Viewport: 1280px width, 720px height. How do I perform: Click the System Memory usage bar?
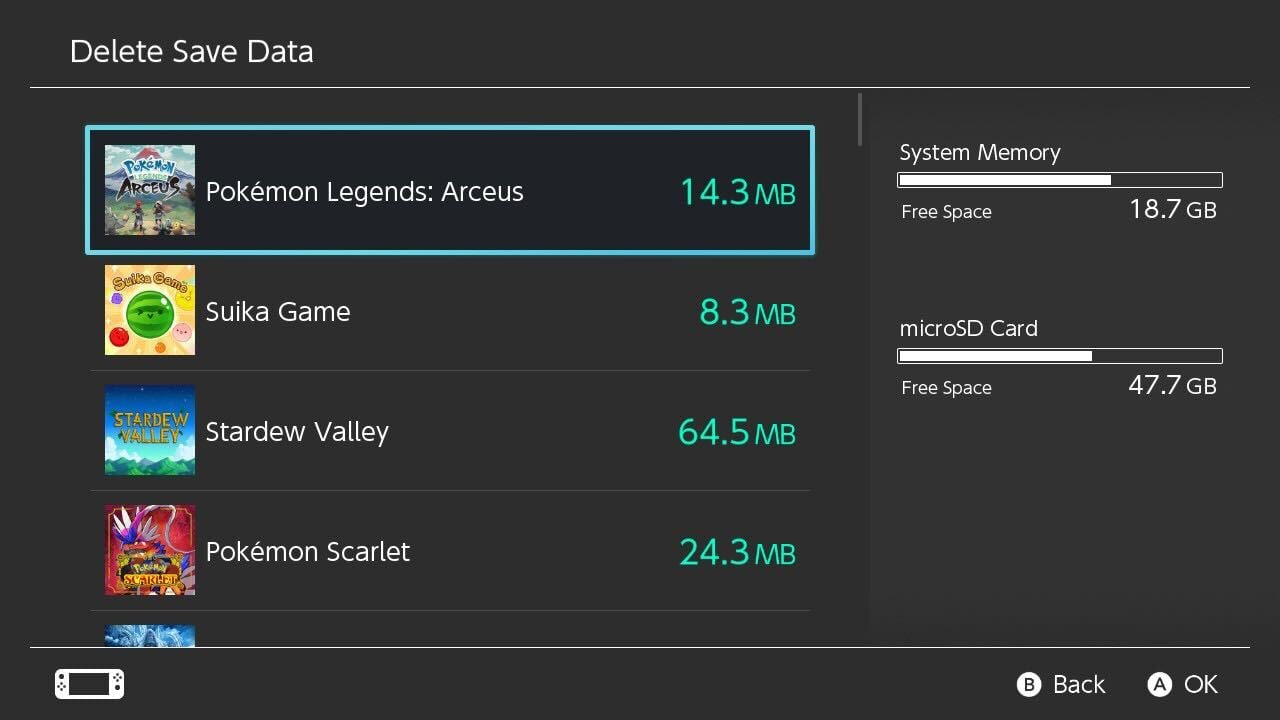(x=1060, y=180)
